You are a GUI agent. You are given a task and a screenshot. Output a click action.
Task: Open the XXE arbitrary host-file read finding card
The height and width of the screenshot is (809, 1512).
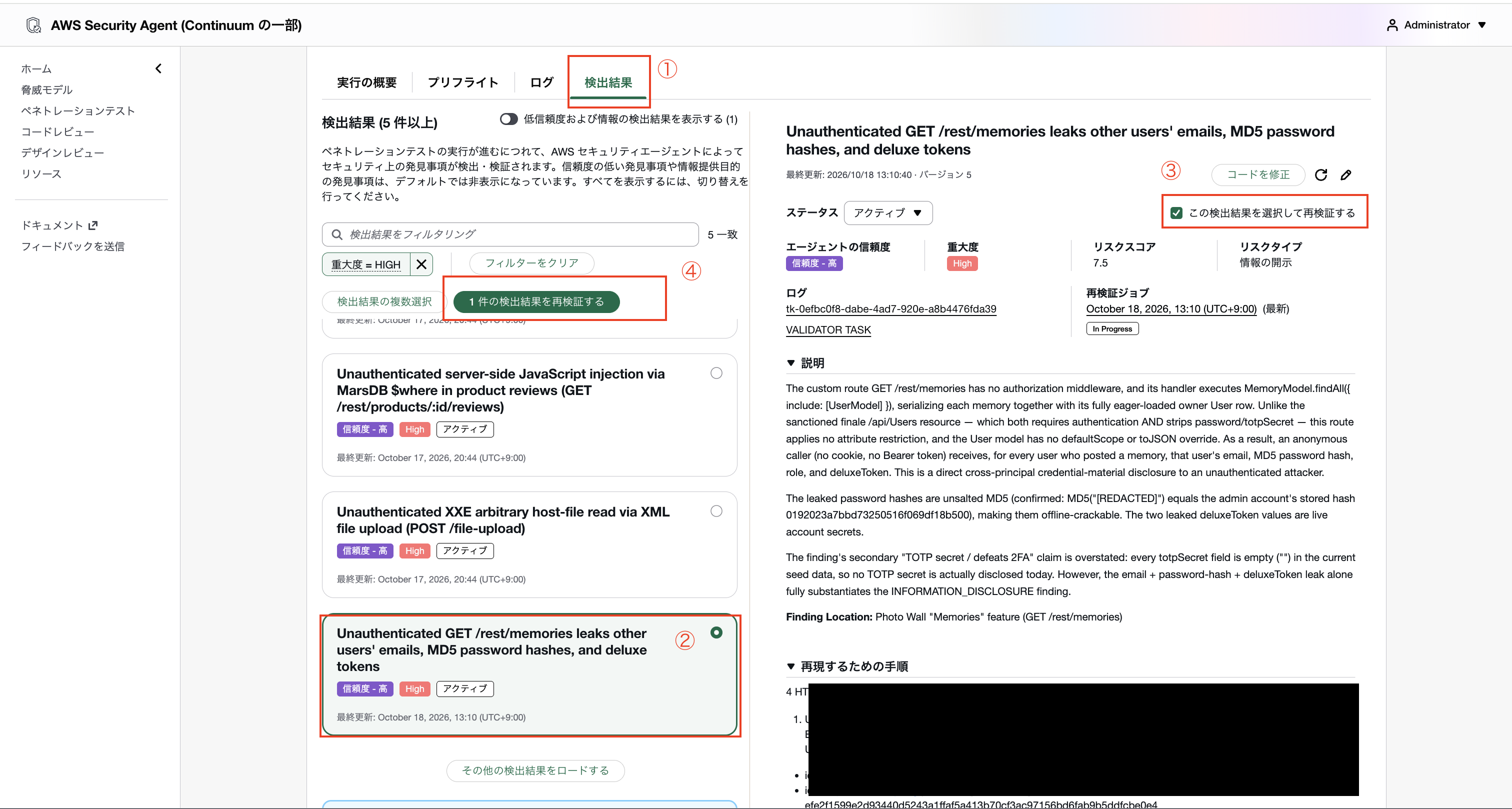click(529, 545)
